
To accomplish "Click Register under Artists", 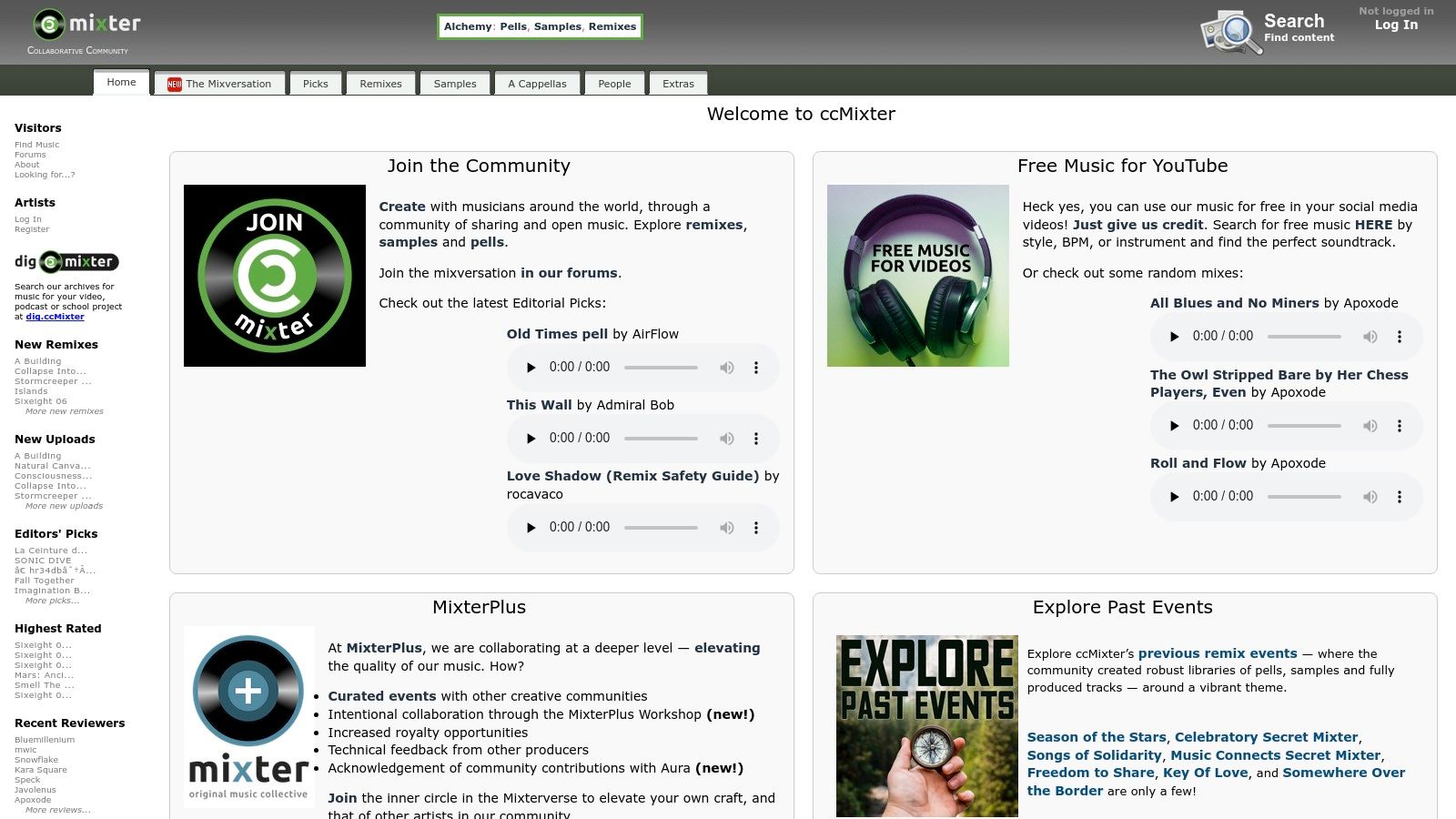I will coord(32,229).
